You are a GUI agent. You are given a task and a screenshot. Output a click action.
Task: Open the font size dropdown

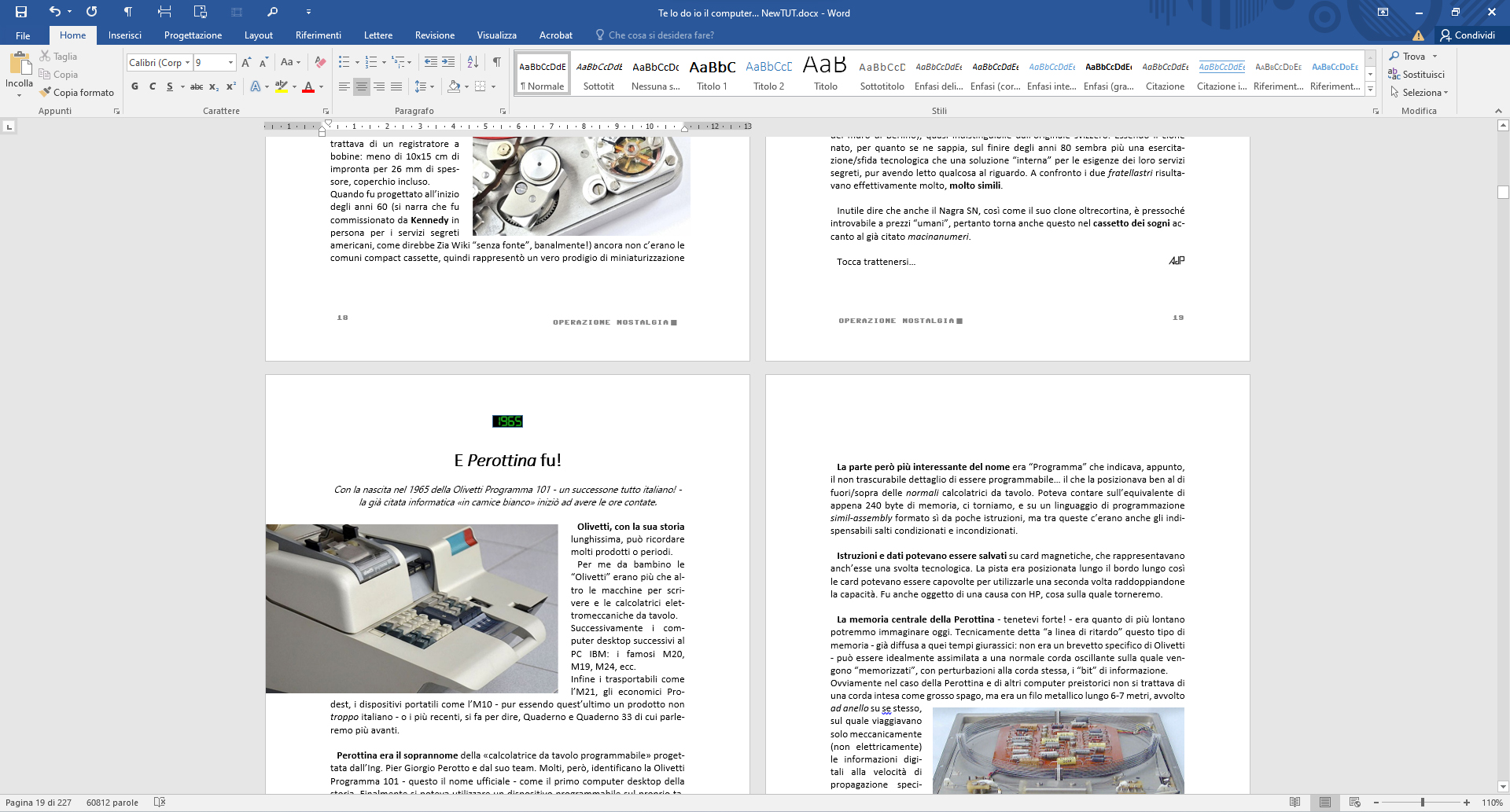click(230, 62)
